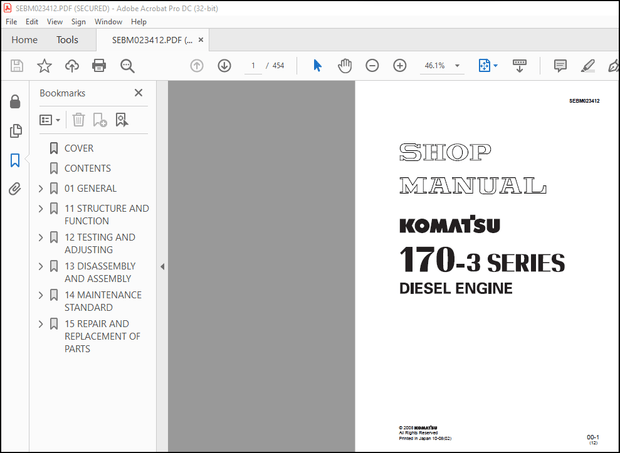Click SEBM023412 code at page top

(584, 101)
